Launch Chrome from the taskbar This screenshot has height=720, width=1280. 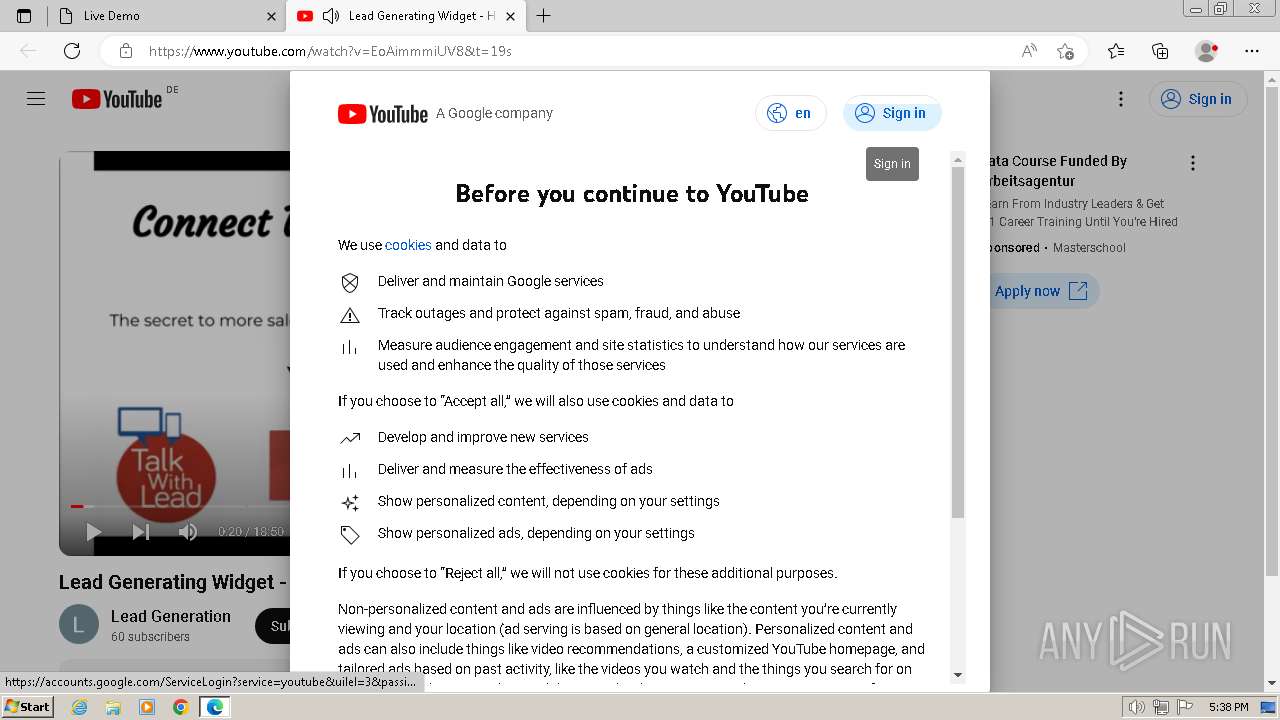coord(180,707)
